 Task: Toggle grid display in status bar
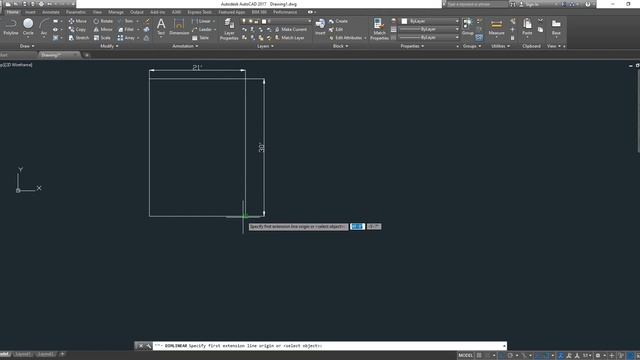click(479, 356)
